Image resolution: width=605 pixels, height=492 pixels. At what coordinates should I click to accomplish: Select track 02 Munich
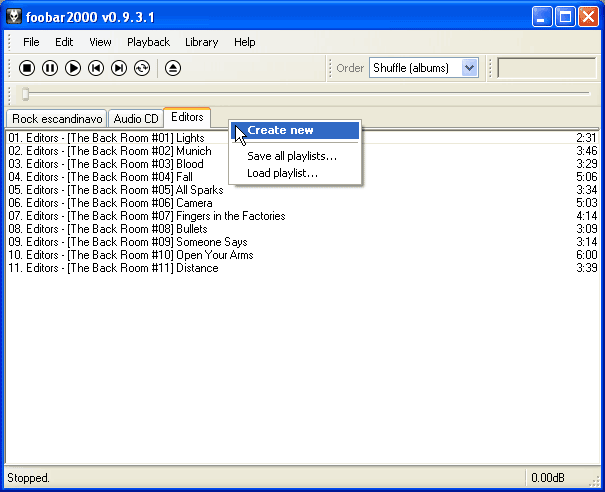(x=302, y=151)
